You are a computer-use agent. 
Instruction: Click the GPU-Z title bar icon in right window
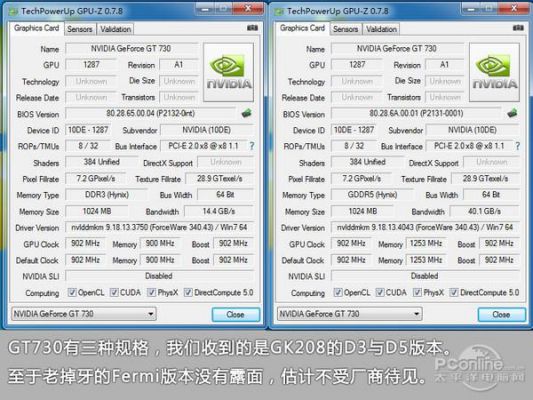[x=279, y=12]
